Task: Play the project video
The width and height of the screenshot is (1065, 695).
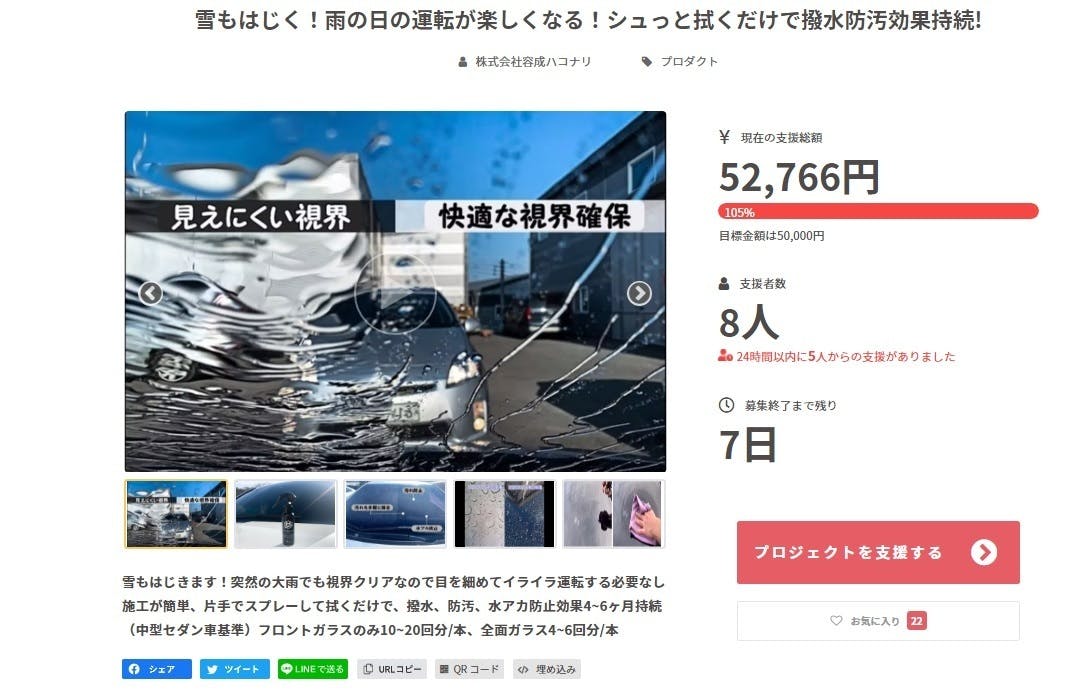Action: point(395,293)
